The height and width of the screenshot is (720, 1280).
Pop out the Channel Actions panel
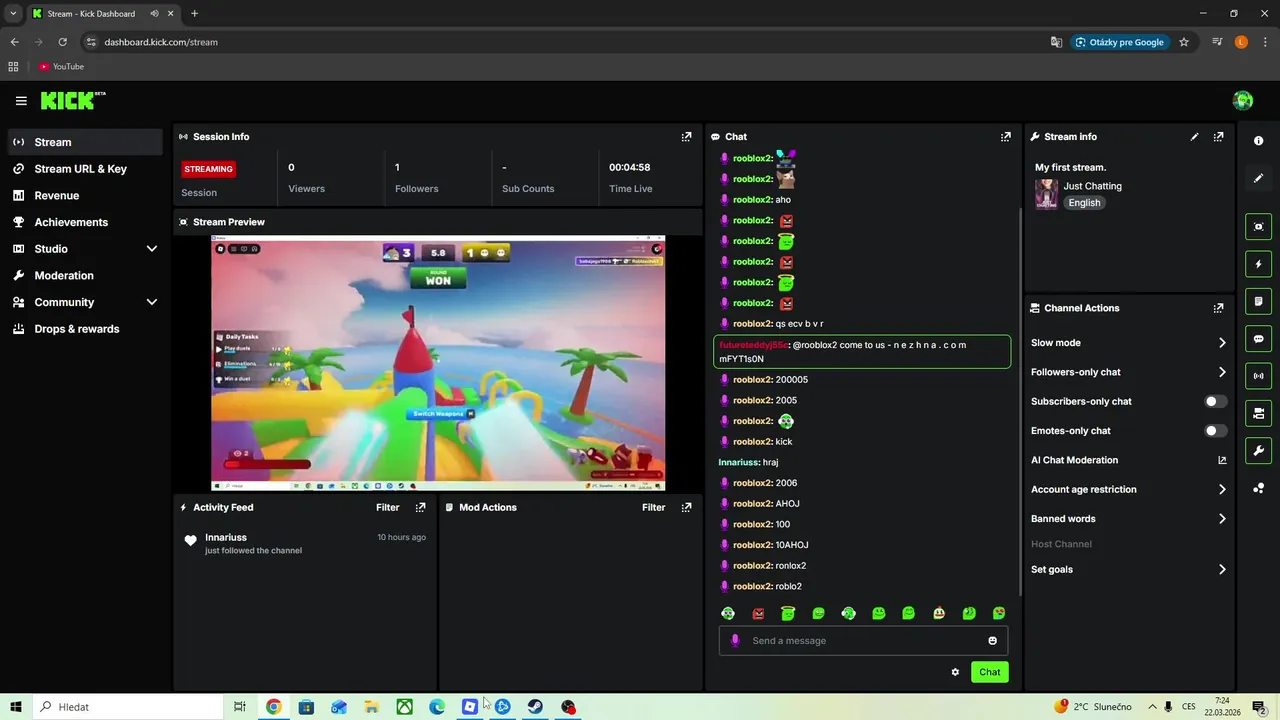[1218, 308]
